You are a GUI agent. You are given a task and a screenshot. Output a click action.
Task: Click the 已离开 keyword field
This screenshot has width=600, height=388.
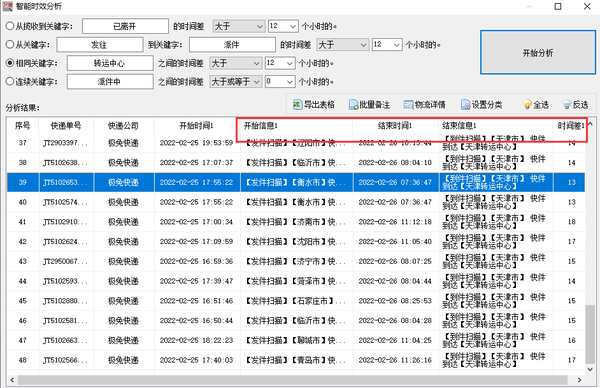(125, 26)
